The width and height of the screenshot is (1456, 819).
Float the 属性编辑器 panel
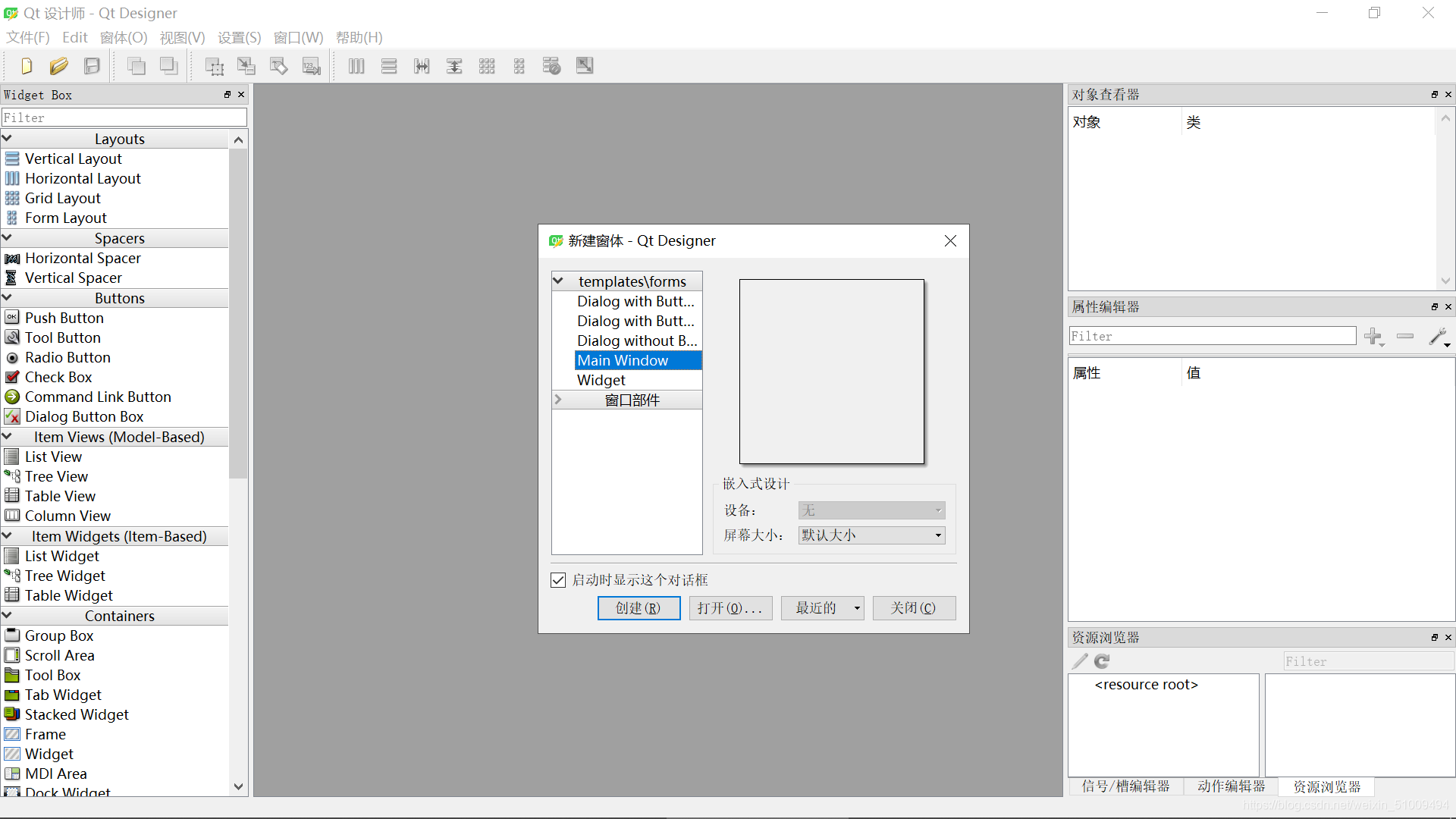click(1435, 307)
